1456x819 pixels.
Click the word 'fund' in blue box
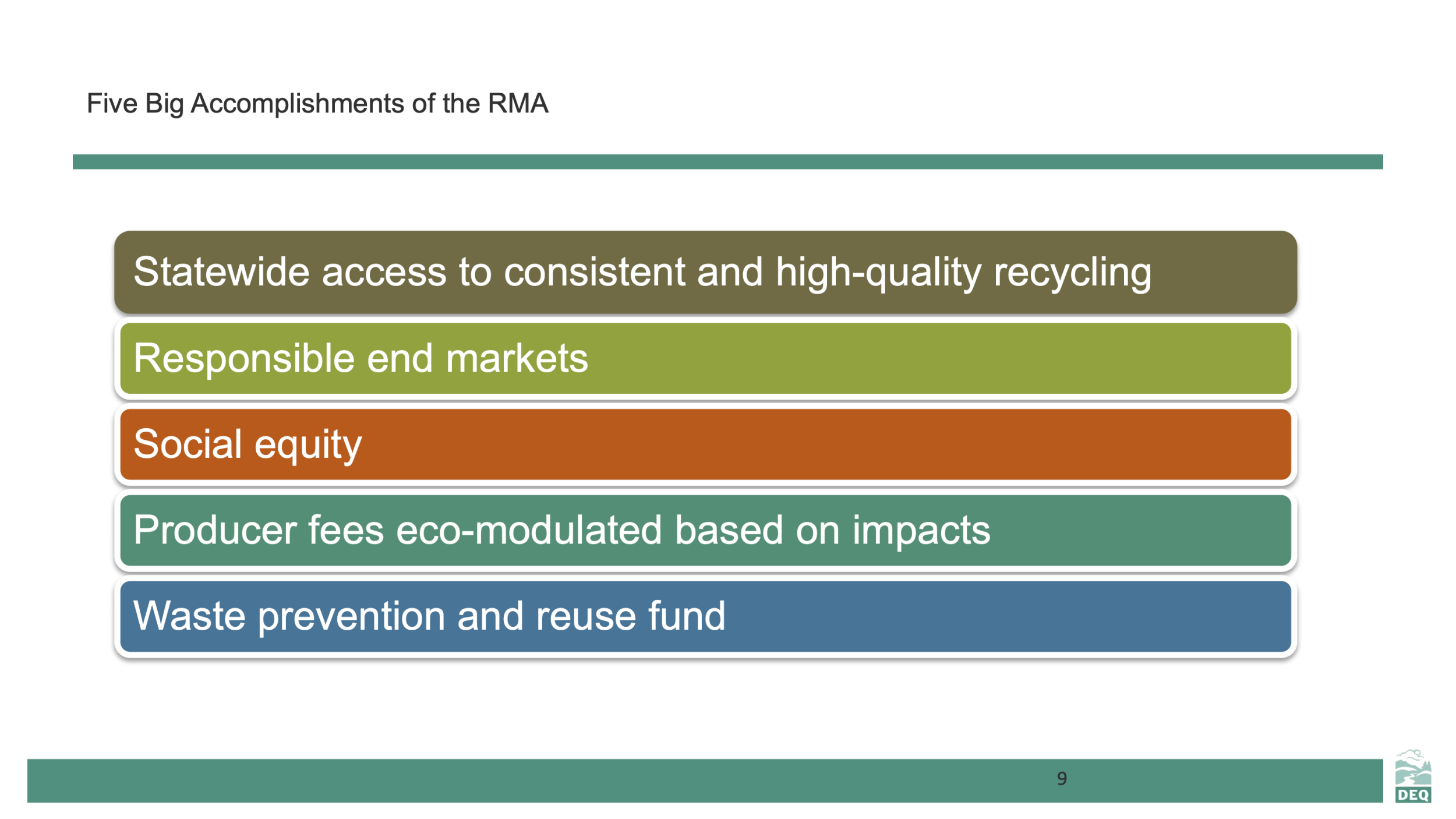click(686, 616)
